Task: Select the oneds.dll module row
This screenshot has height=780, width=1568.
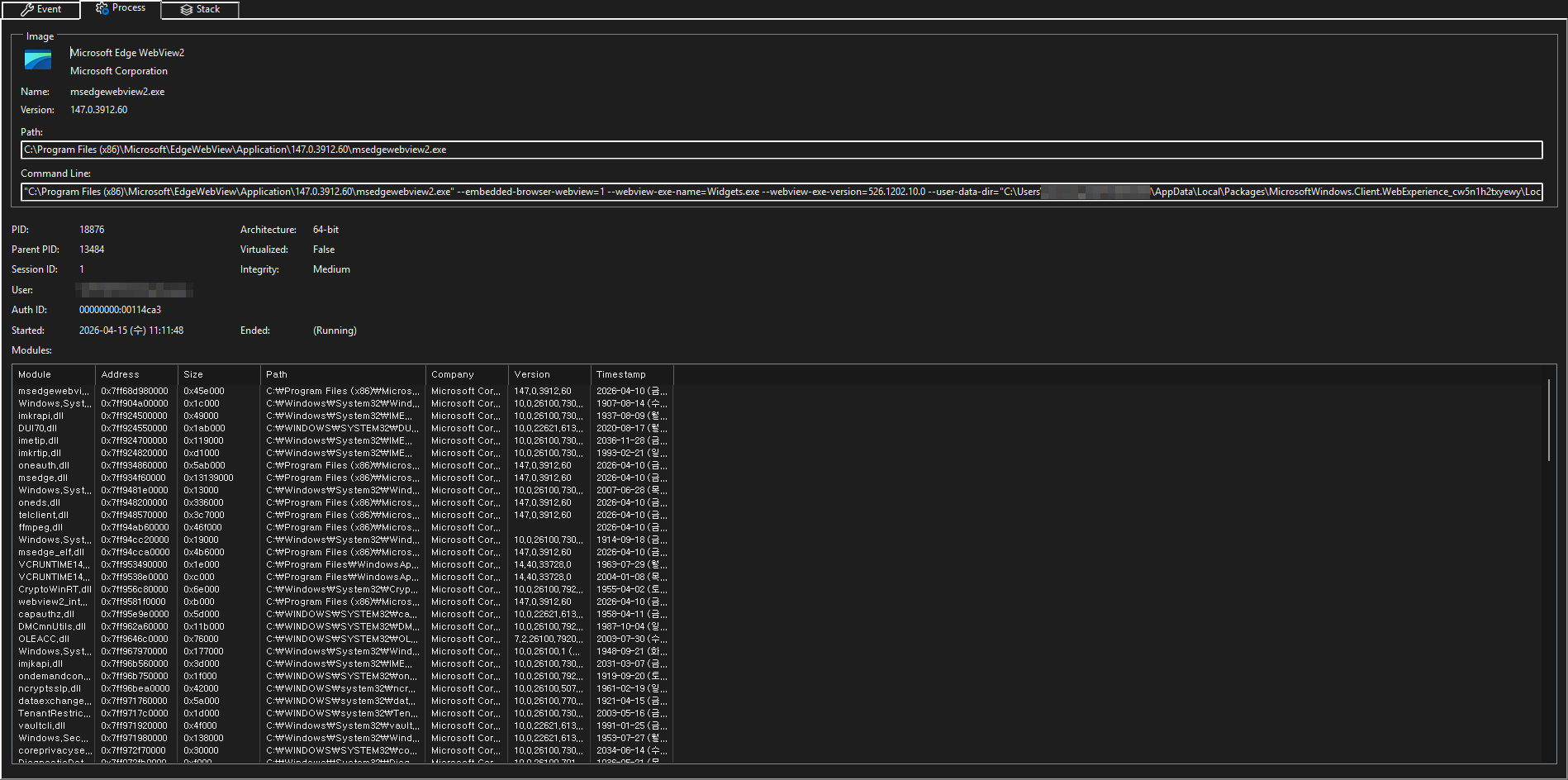Action: [343, 502]
